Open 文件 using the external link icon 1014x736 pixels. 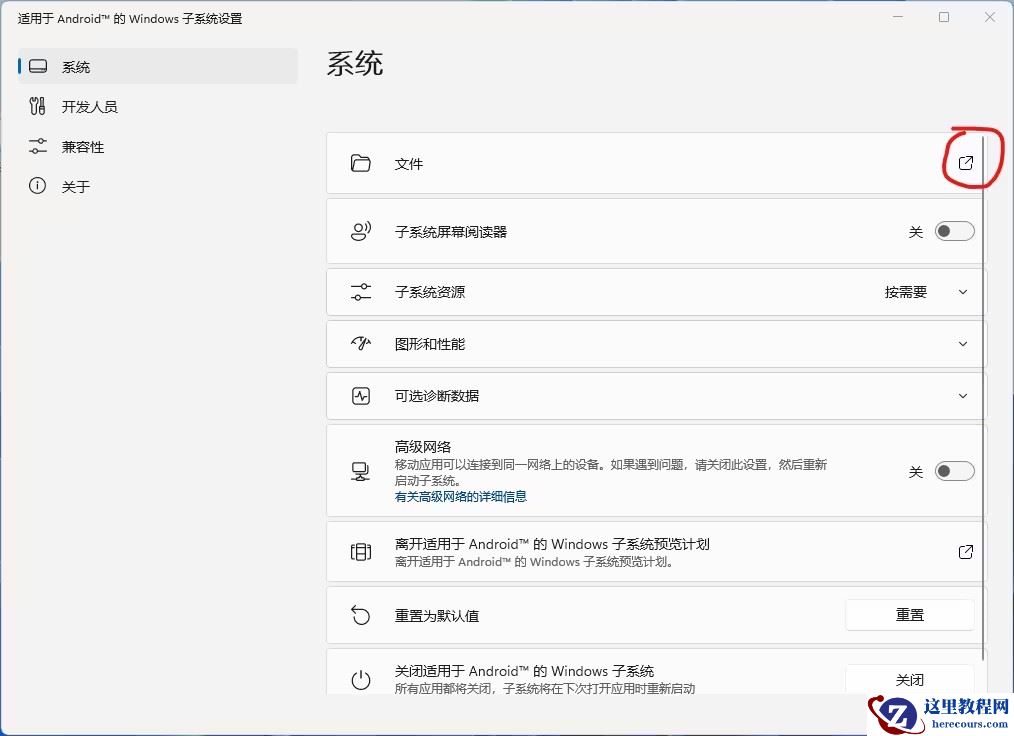[964, 162]
